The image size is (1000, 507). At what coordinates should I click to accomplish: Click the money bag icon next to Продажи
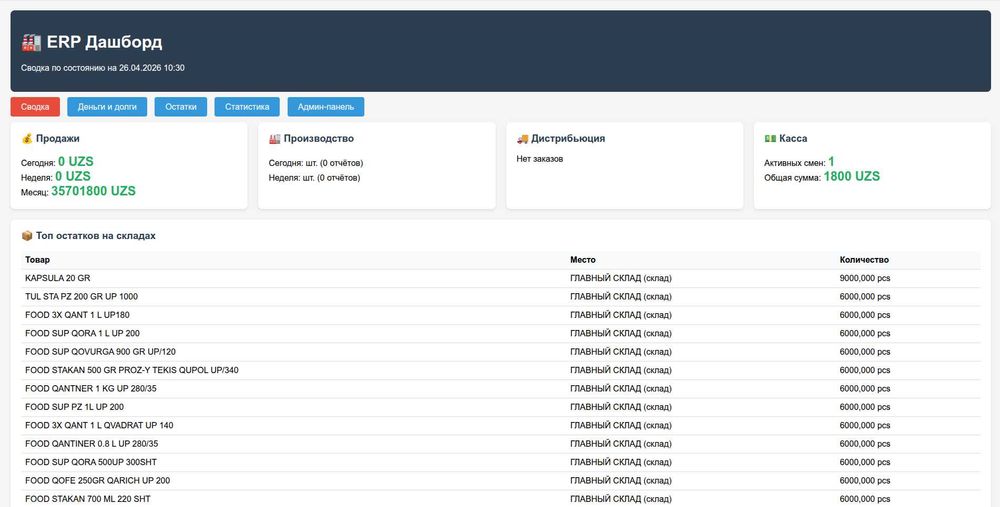click(27, 139)
